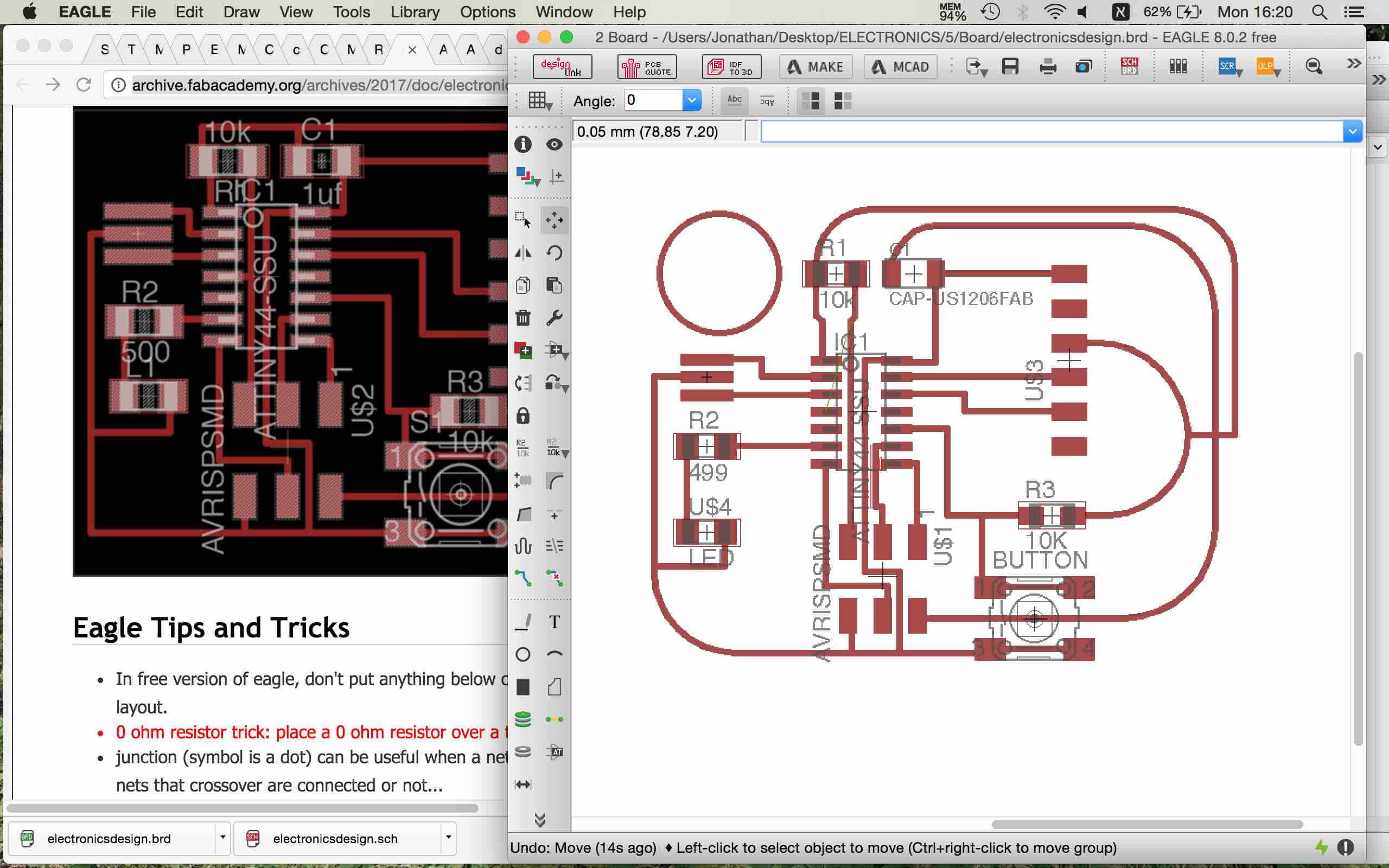
Task: Select the Rectangle tool
Action: point(523,687)
